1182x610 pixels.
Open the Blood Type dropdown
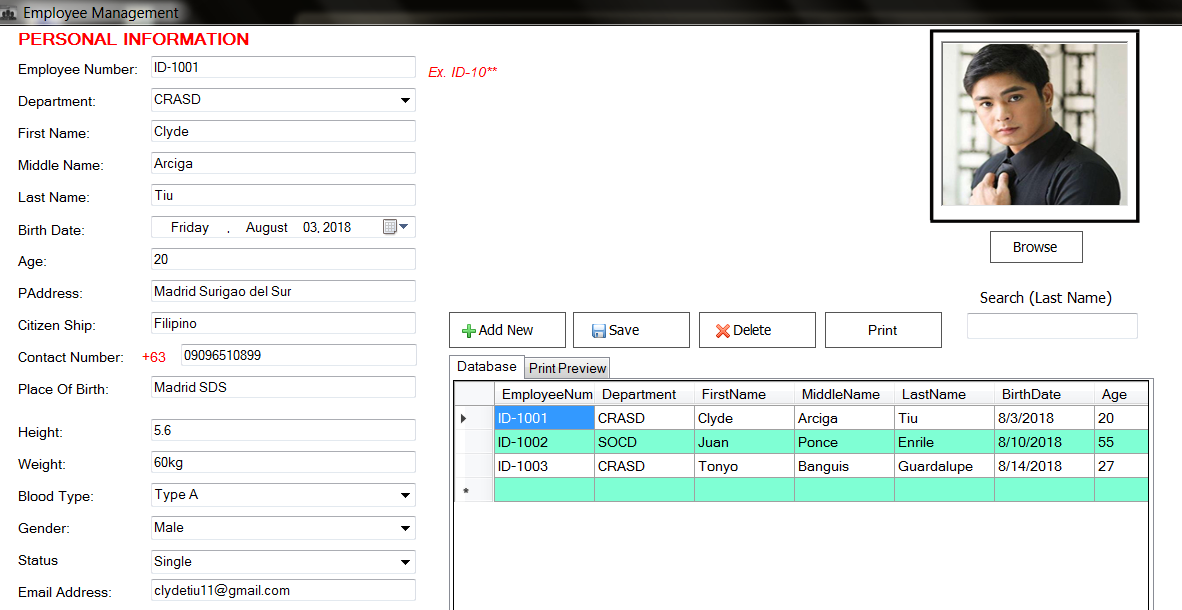(x=406, y=495)
